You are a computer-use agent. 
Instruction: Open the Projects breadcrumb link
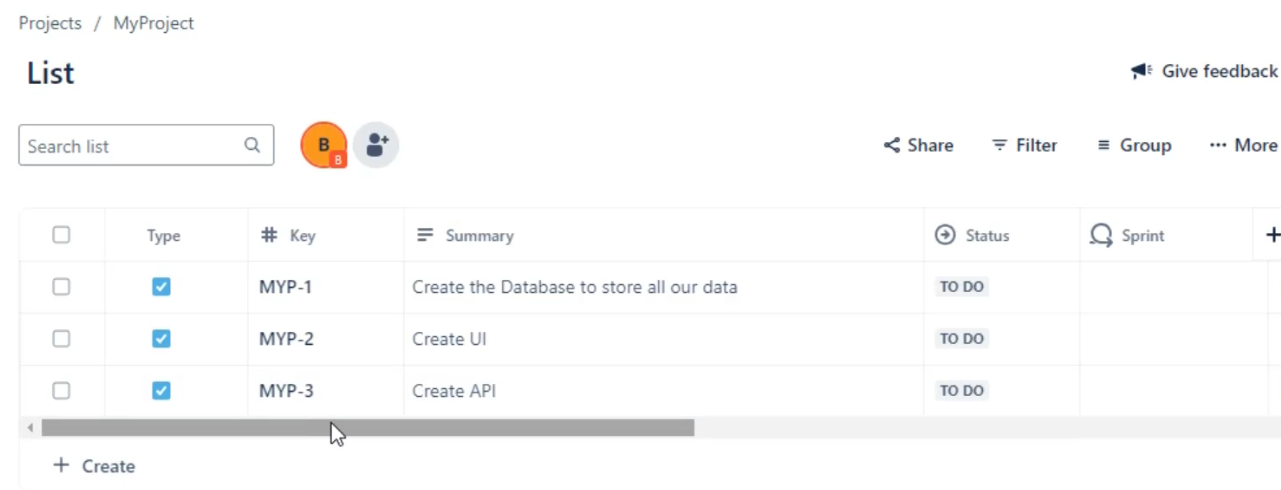pos(50,23)
